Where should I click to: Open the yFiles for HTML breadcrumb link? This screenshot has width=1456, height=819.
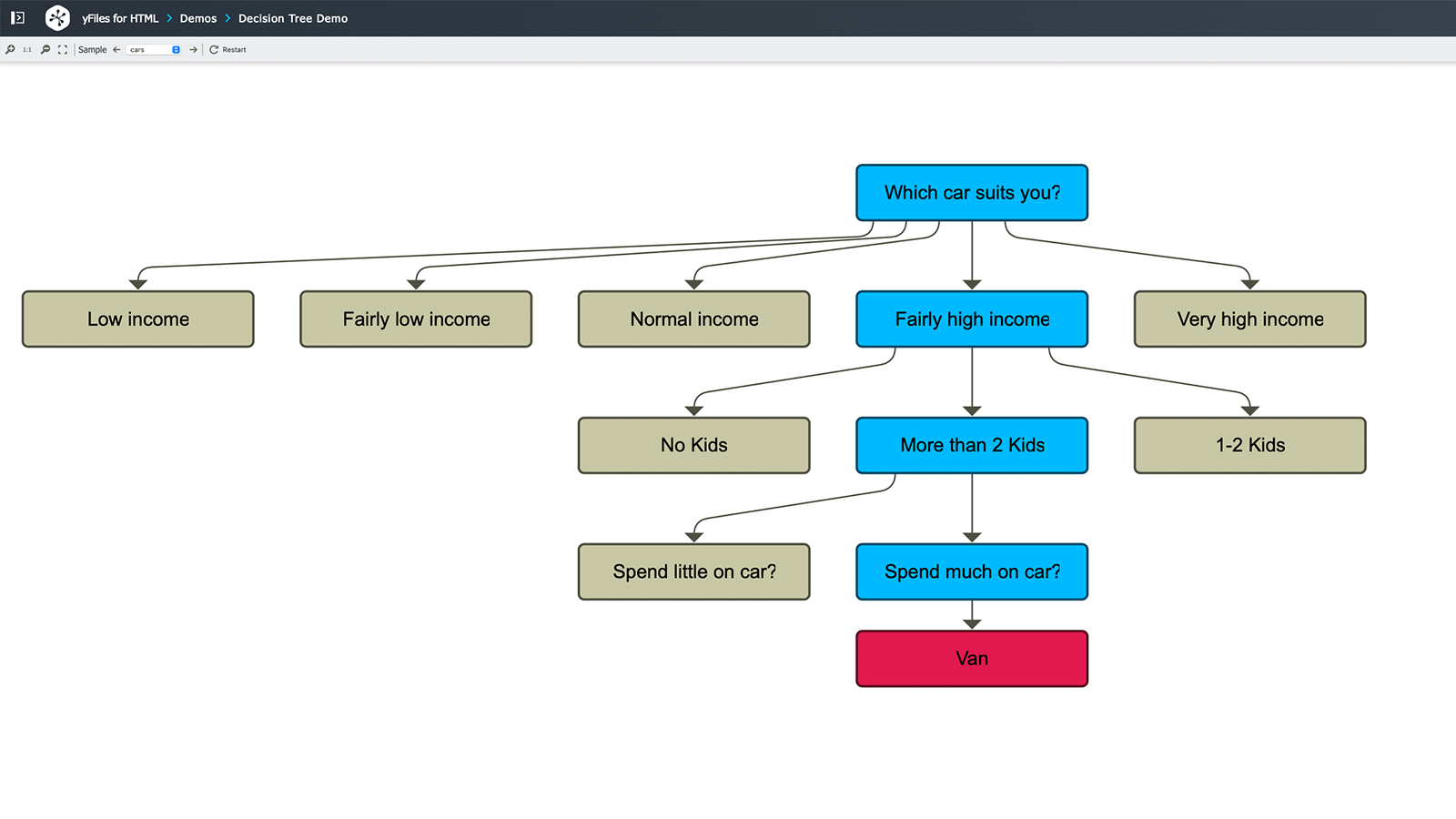point(118,17)
